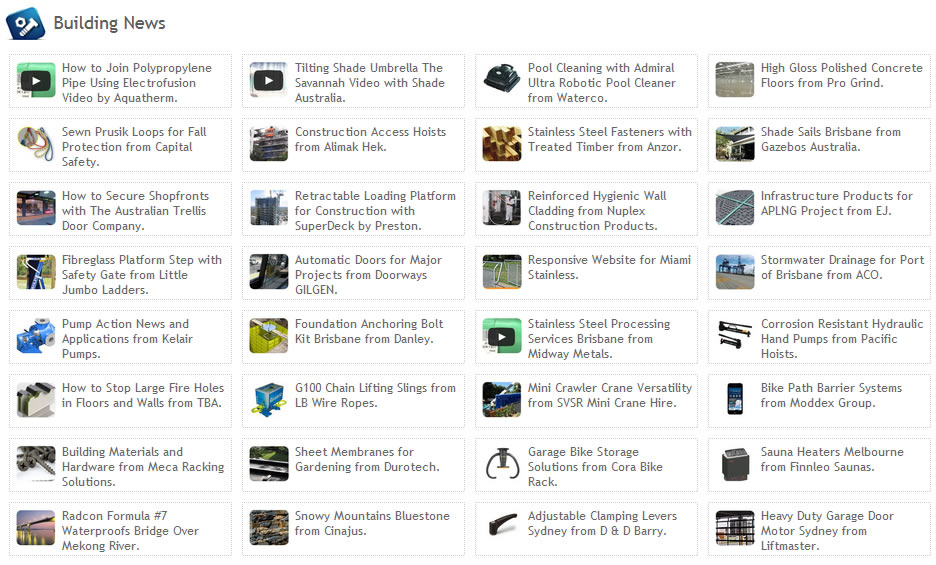Open the Polished Concrete Floors thumbnail image
The image size is (936, 565).
point(735,80)
